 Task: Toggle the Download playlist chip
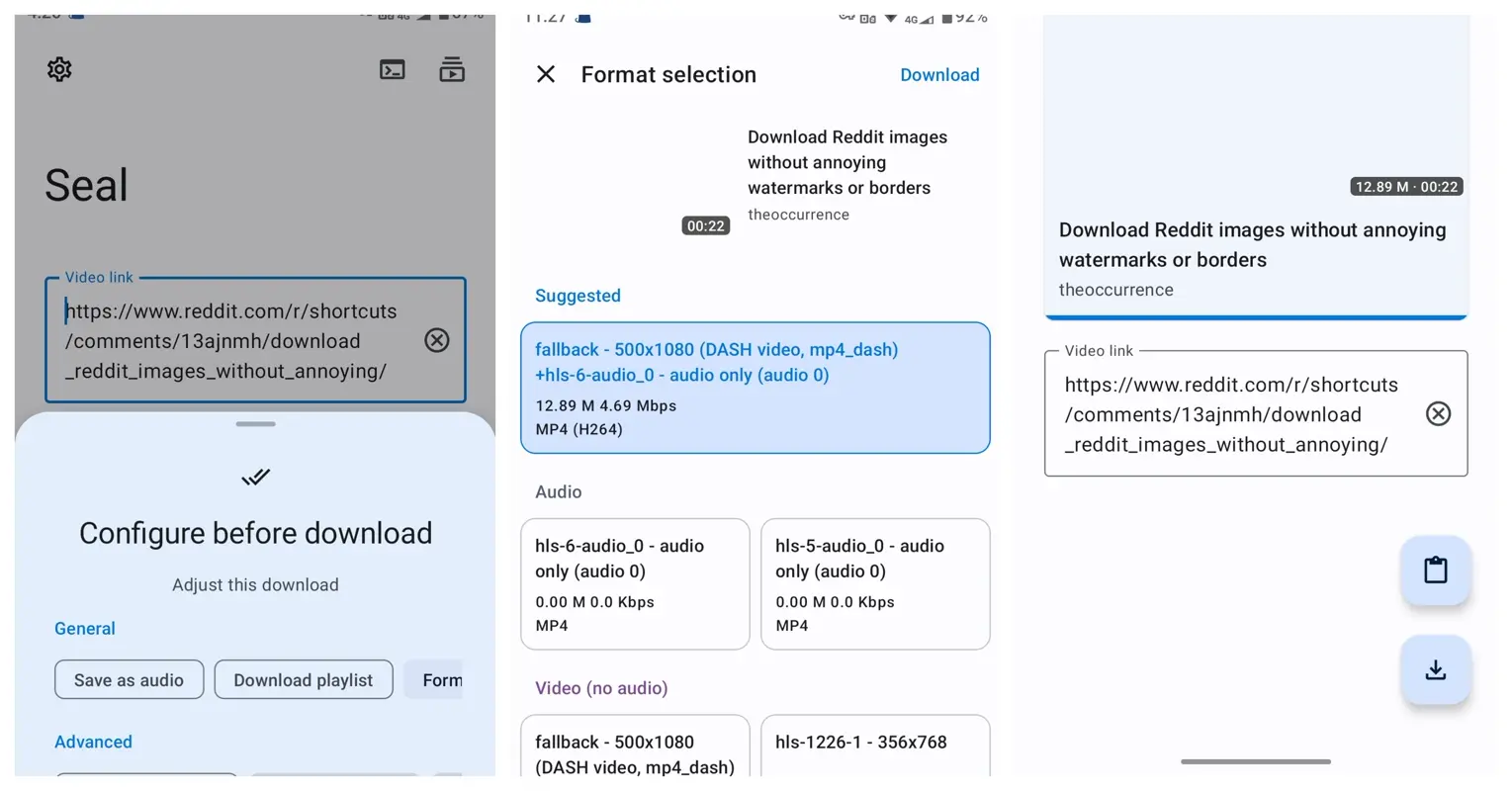coord(303,680)
